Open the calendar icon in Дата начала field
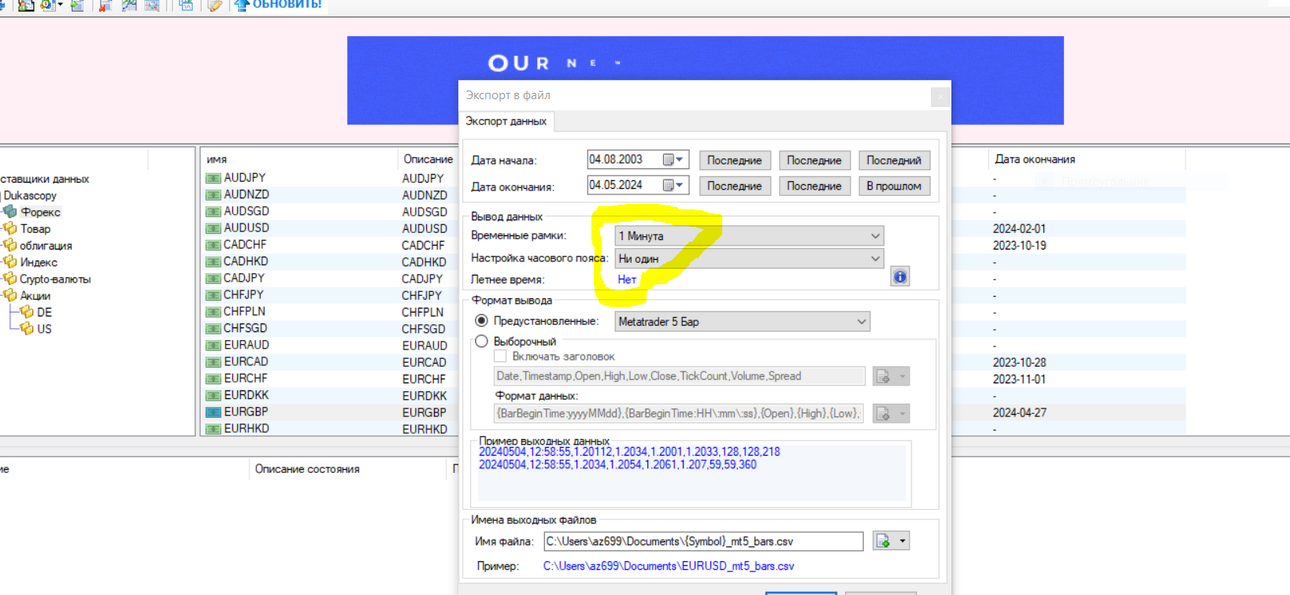The image size is (1290, 595). pos(669,160)
